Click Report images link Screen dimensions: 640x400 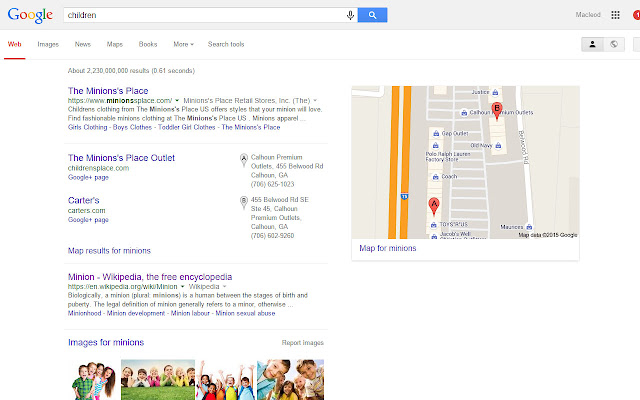pos(302,343)
